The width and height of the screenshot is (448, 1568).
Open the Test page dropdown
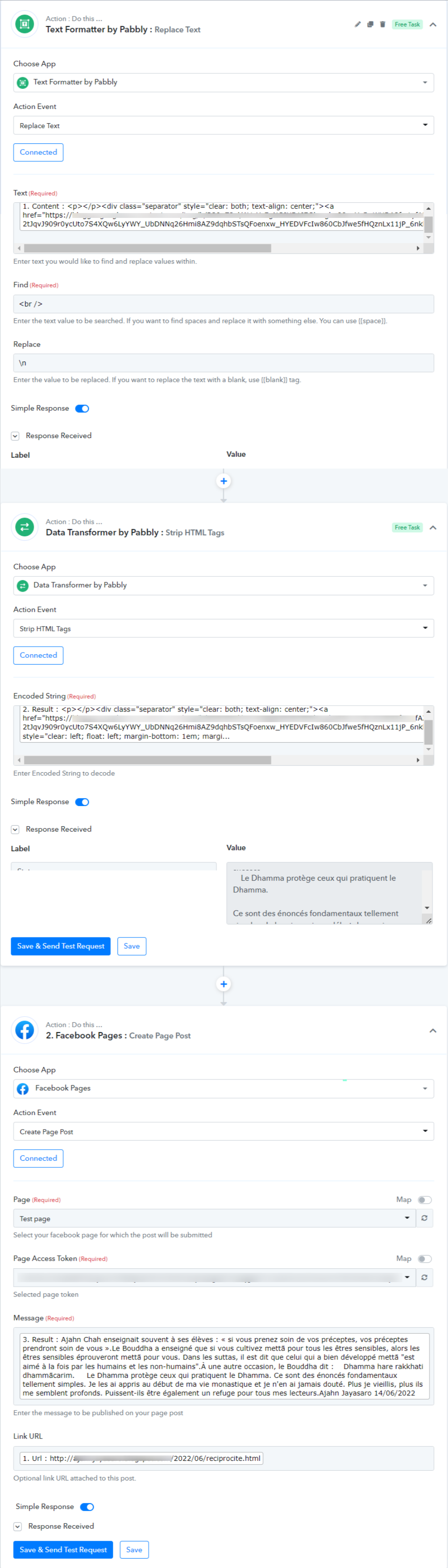tap(214, 1218)
